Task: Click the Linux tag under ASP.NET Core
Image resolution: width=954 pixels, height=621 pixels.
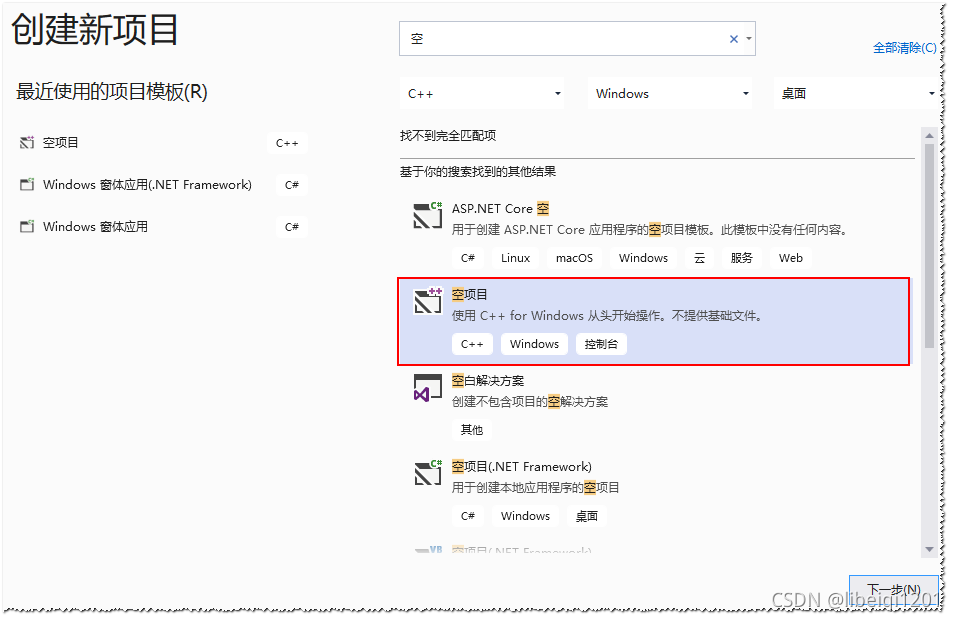Action: click(515, 258)
